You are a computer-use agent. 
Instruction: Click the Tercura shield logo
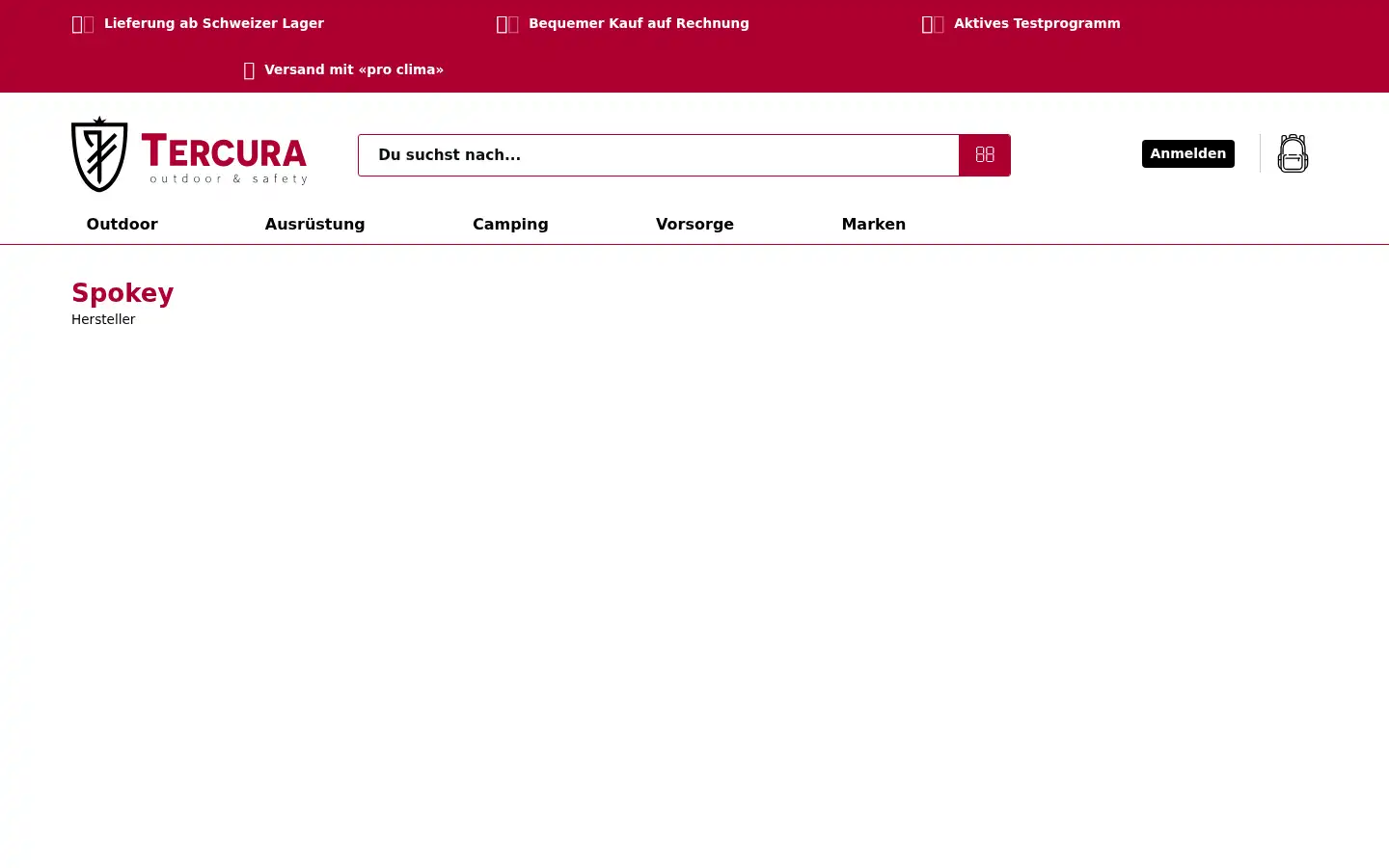[99, 154]
